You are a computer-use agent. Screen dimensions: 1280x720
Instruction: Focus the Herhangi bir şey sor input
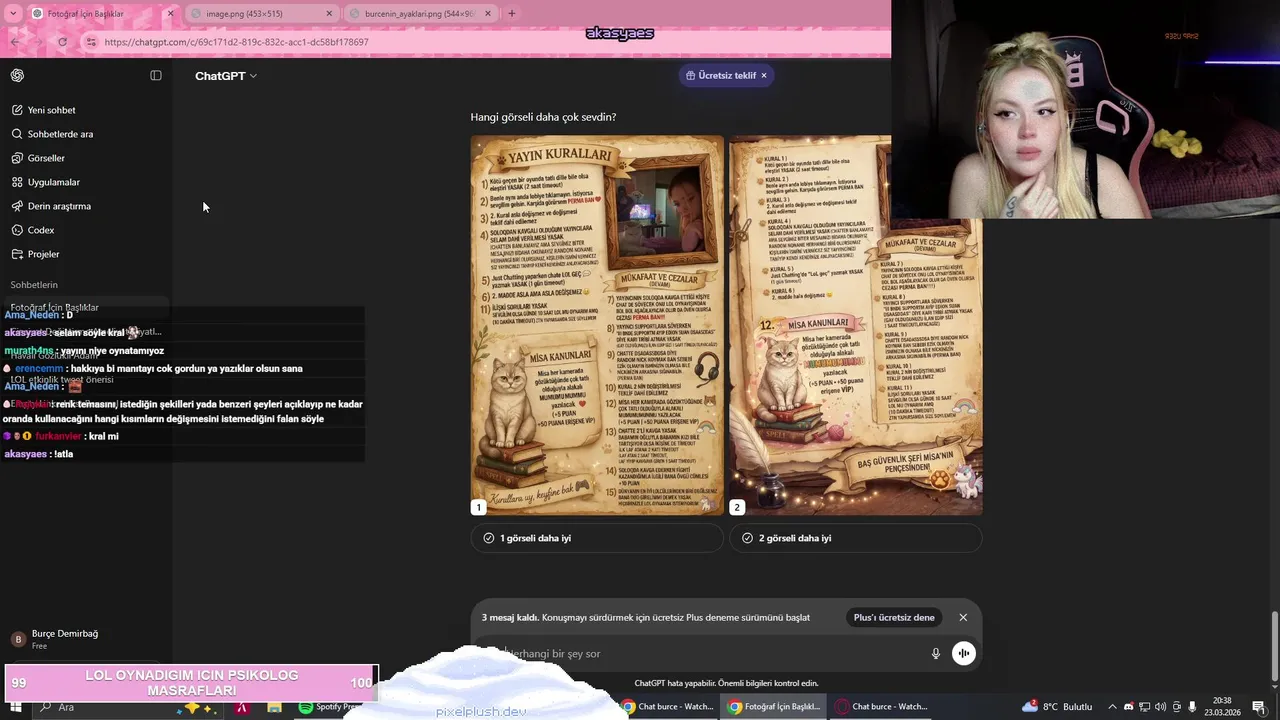point(710,654)
